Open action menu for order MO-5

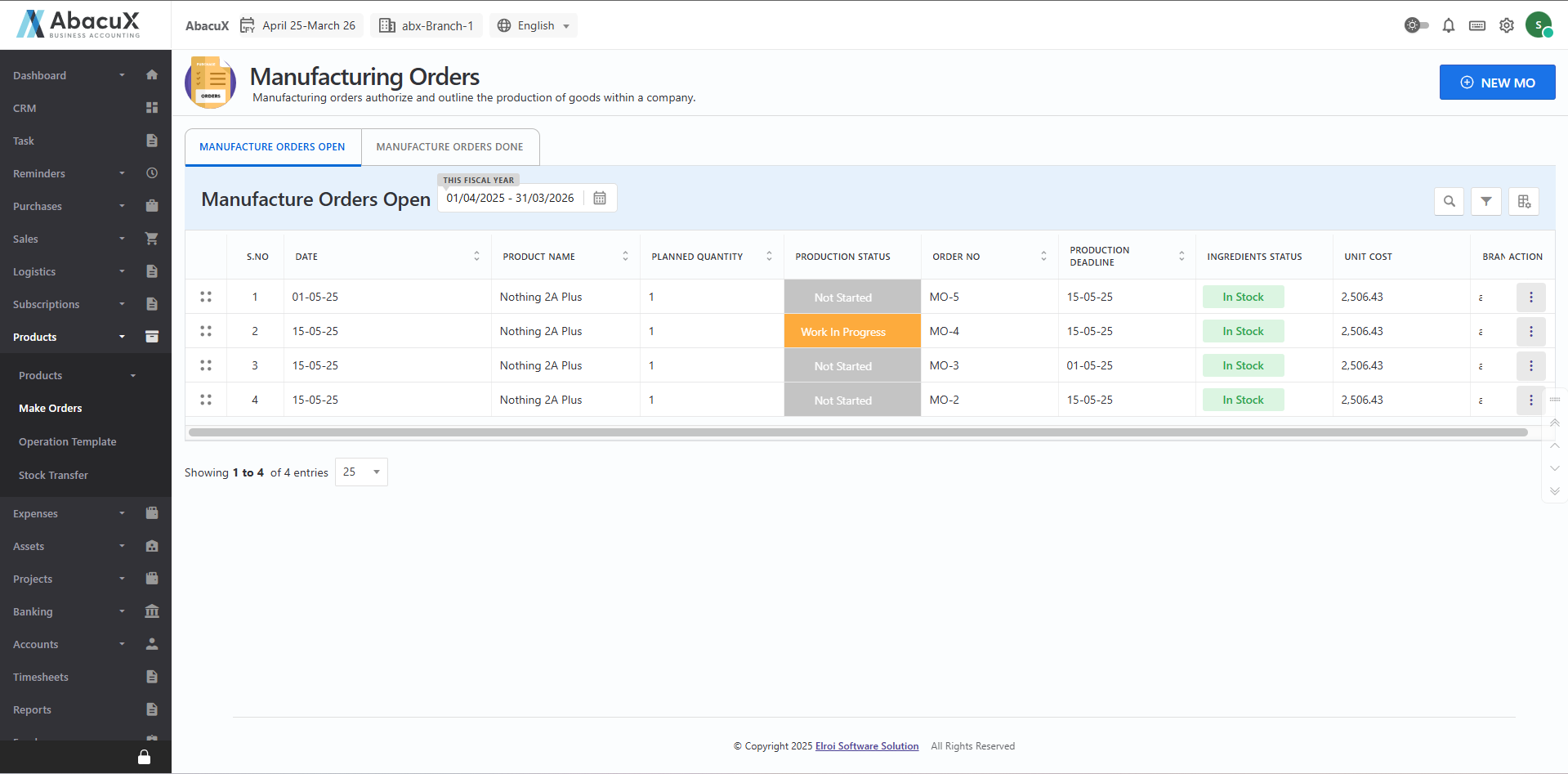point(1530,298)
